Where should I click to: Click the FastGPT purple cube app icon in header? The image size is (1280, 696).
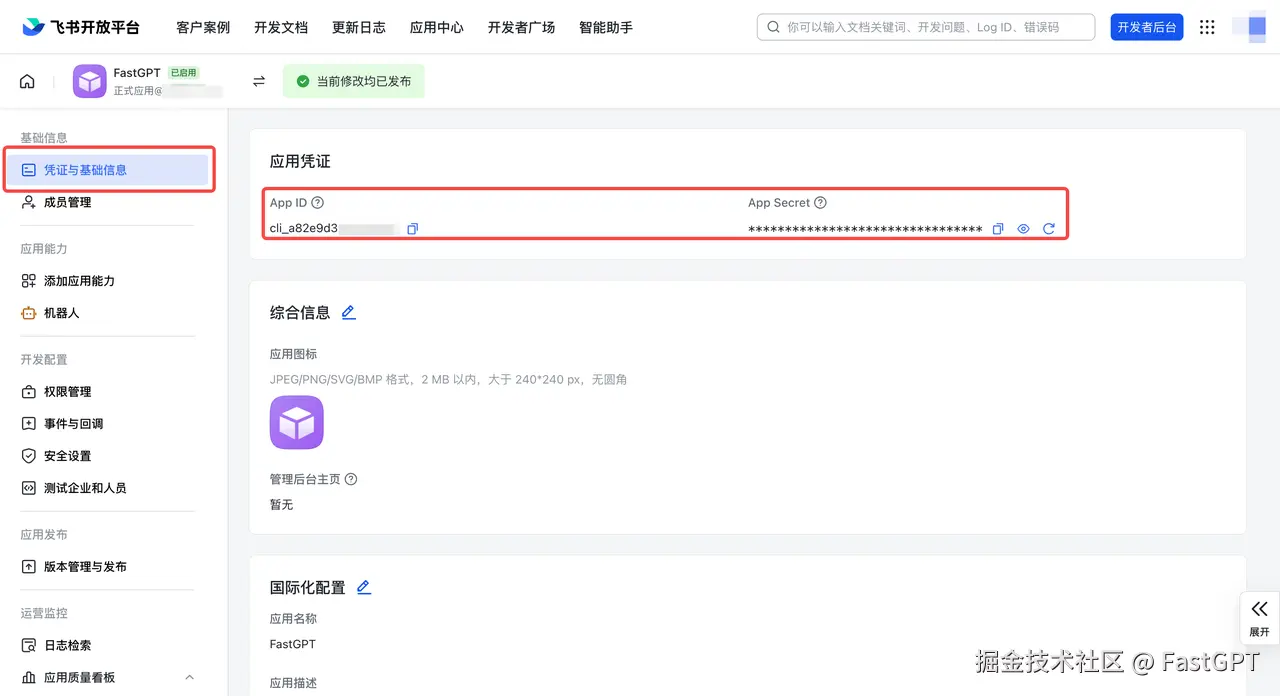click(x=90, y=81)
